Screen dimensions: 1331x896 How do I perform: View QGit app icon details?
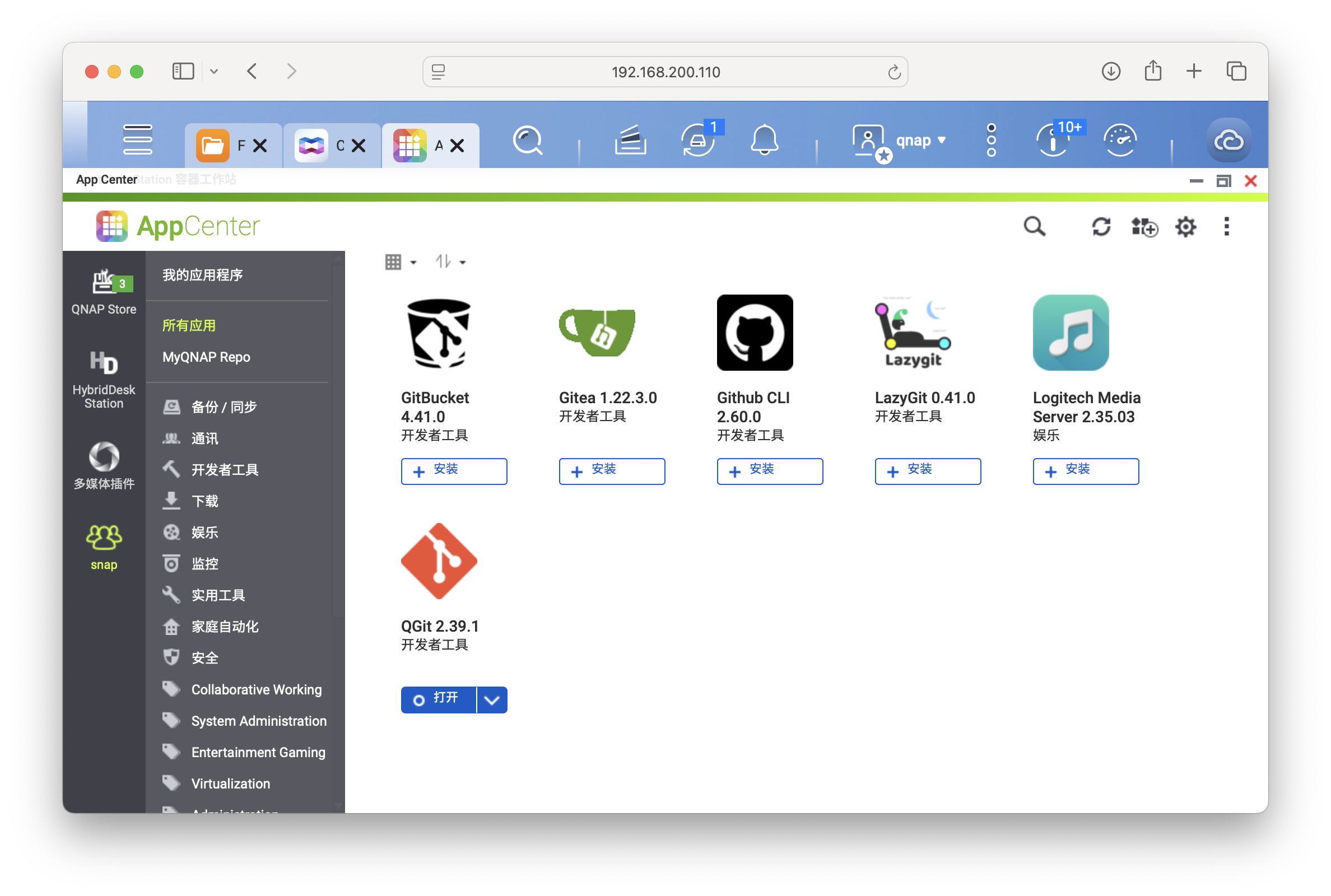point(439,562)
